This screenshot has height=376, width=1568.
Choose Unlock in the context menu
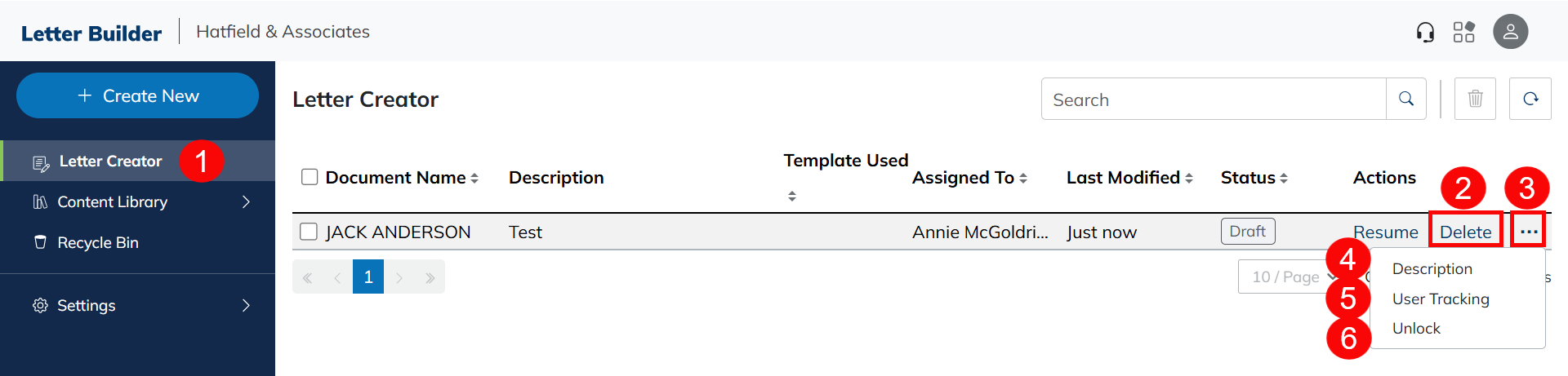click(x=1416, y=328)
